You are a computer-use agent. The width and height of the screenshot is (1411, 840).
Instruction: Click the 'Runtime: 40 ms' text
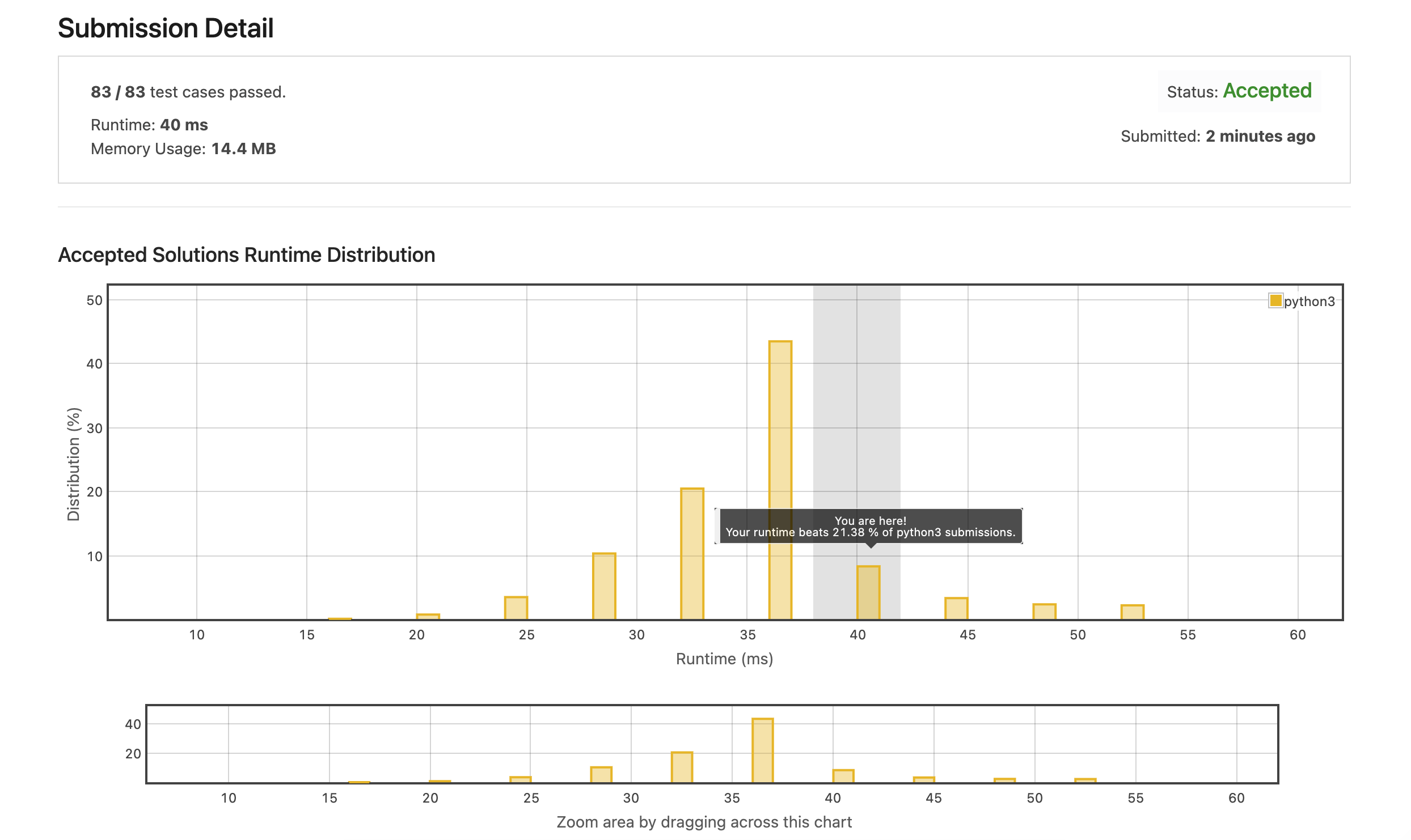149,125
